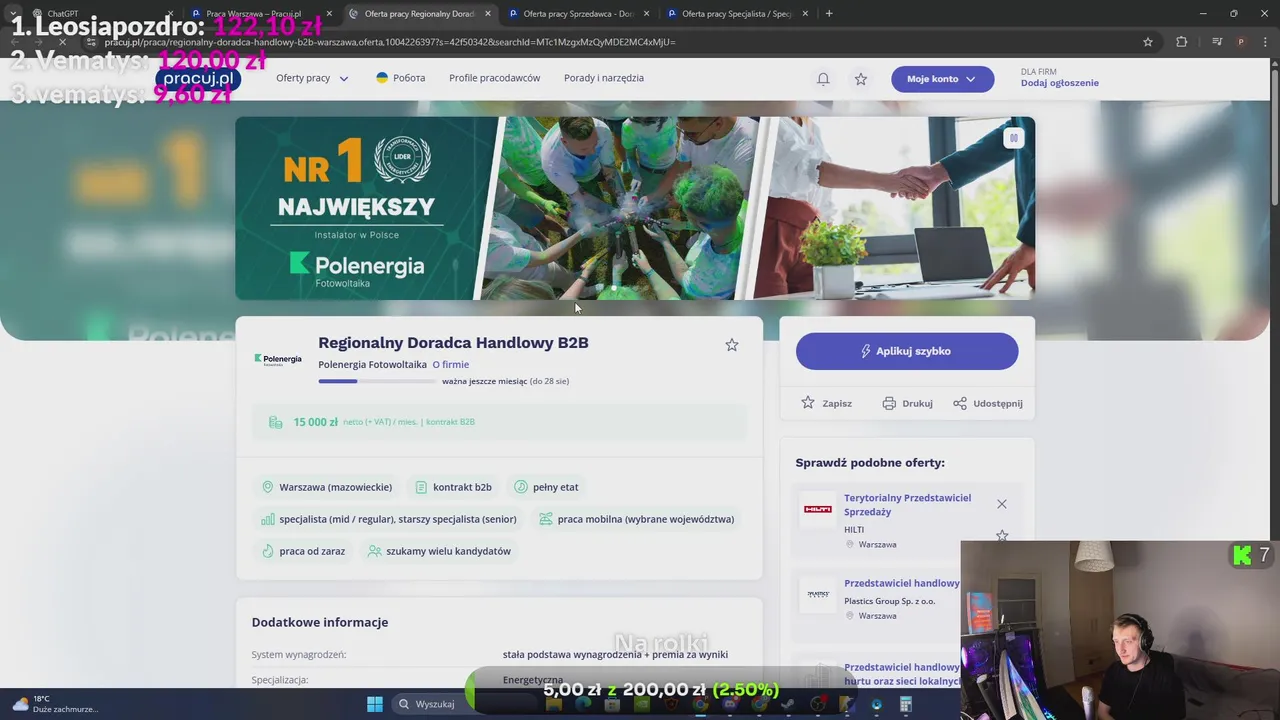Screen dimensions: 1280x720
Task: Close the Oferta pracy Specjalista tab
Action: click(x=805, y=14)
